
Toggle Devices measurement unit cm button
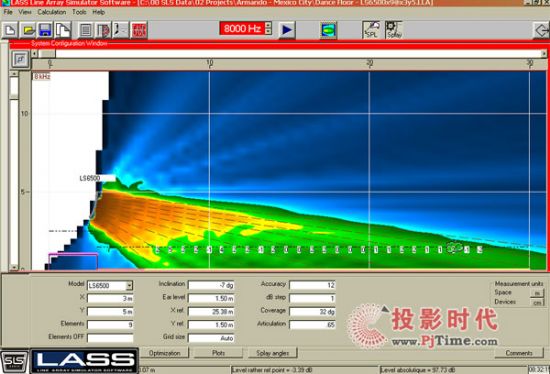point(537,302)
